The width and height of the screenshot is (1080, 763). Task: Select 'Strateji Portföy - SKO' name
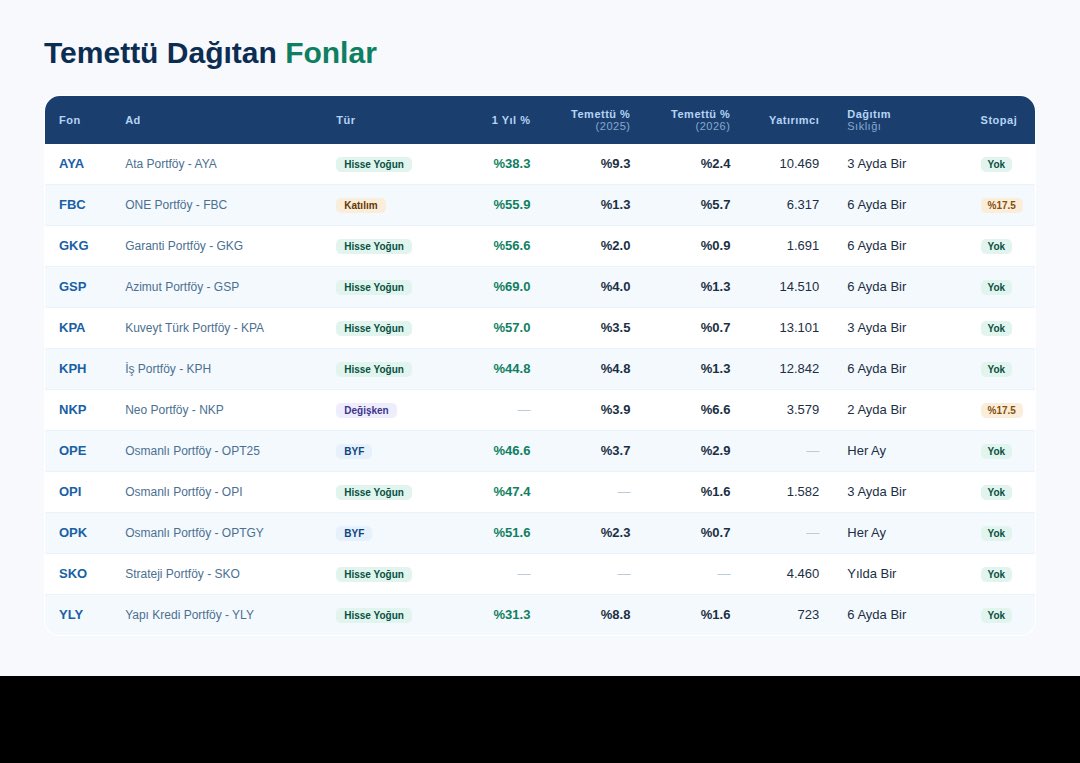(183, 574)
